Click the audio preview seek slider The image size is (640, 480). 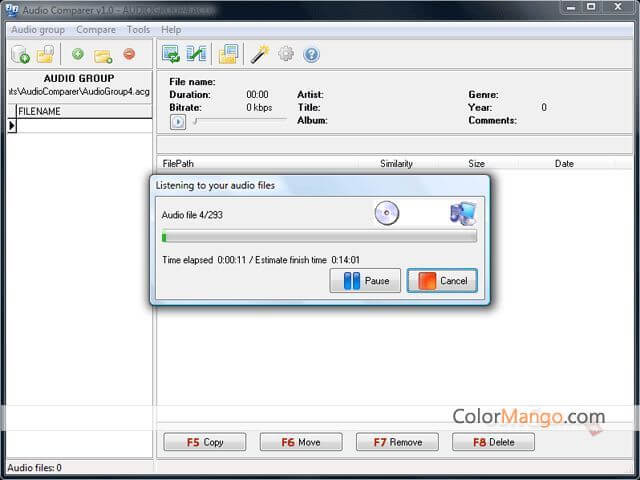(240, 121)
